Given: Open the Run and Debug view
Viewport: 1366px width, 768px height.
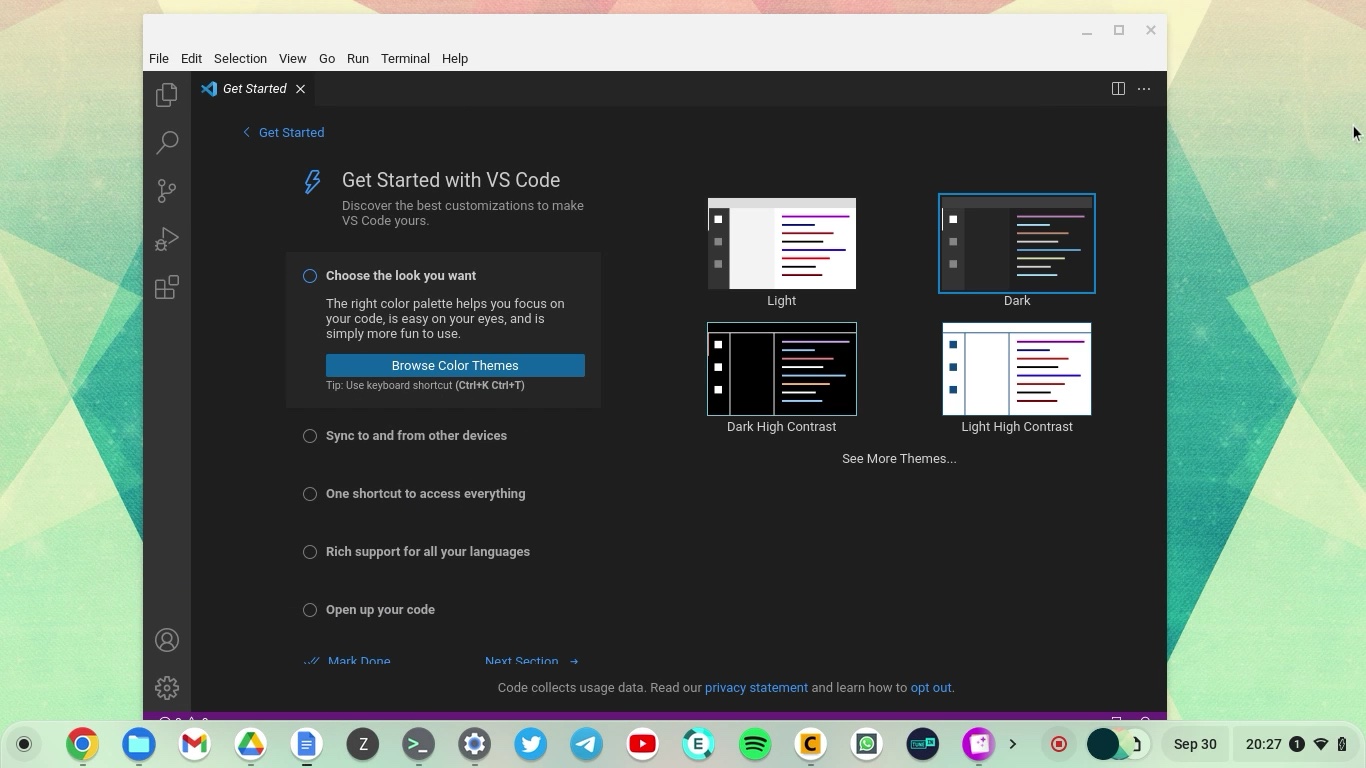Looking at the screenshot, I should click(x=167, y=239).
